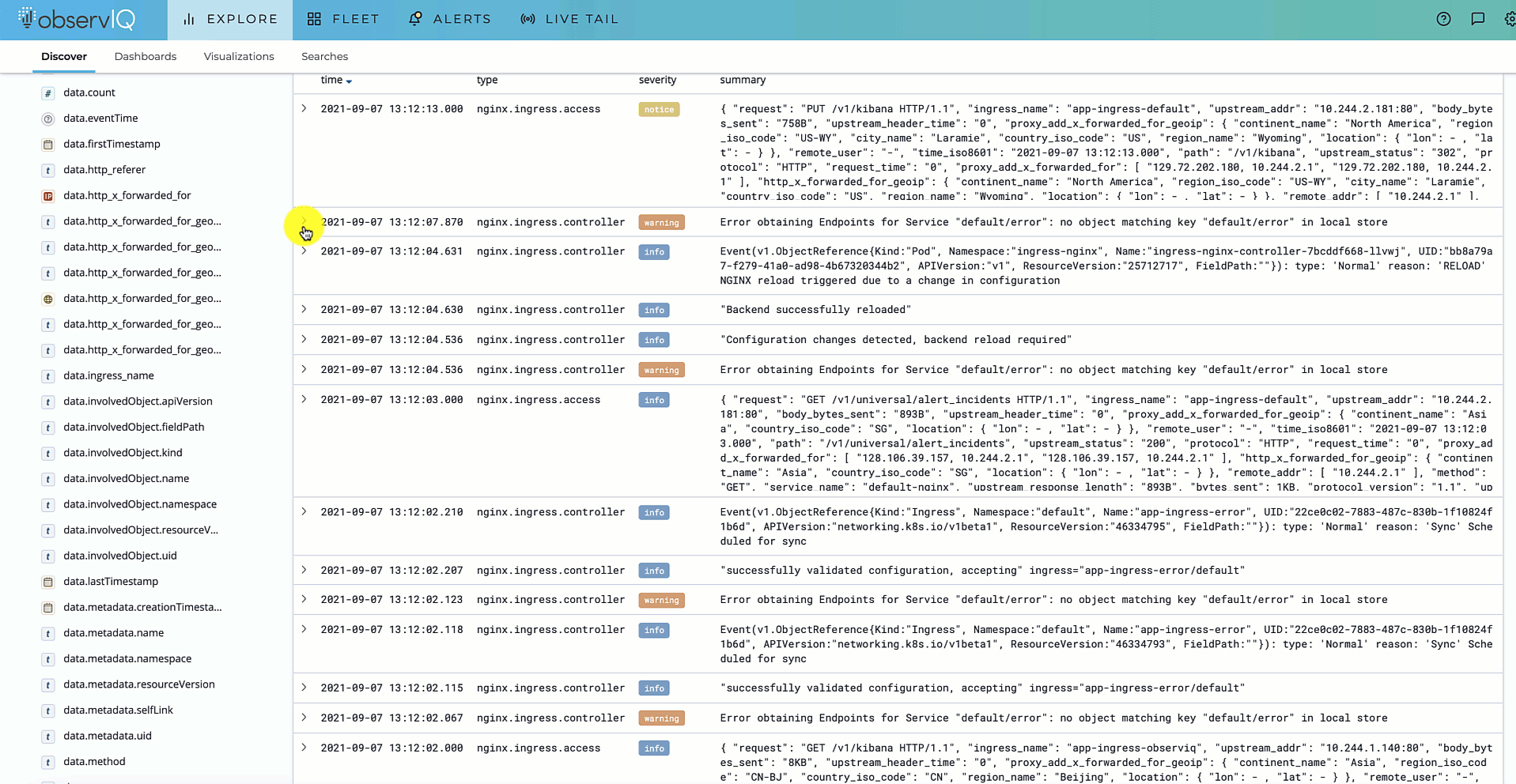Viewport: 1516px width, 784px height.
Task: Click the text-type icon beside data.metadata.uid
Action: [x=48, y=736]
